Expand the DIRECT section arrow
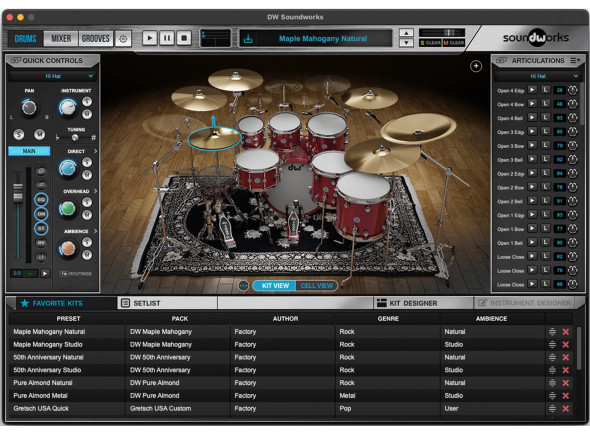This screenshot has height=434, width=590. 95,151
